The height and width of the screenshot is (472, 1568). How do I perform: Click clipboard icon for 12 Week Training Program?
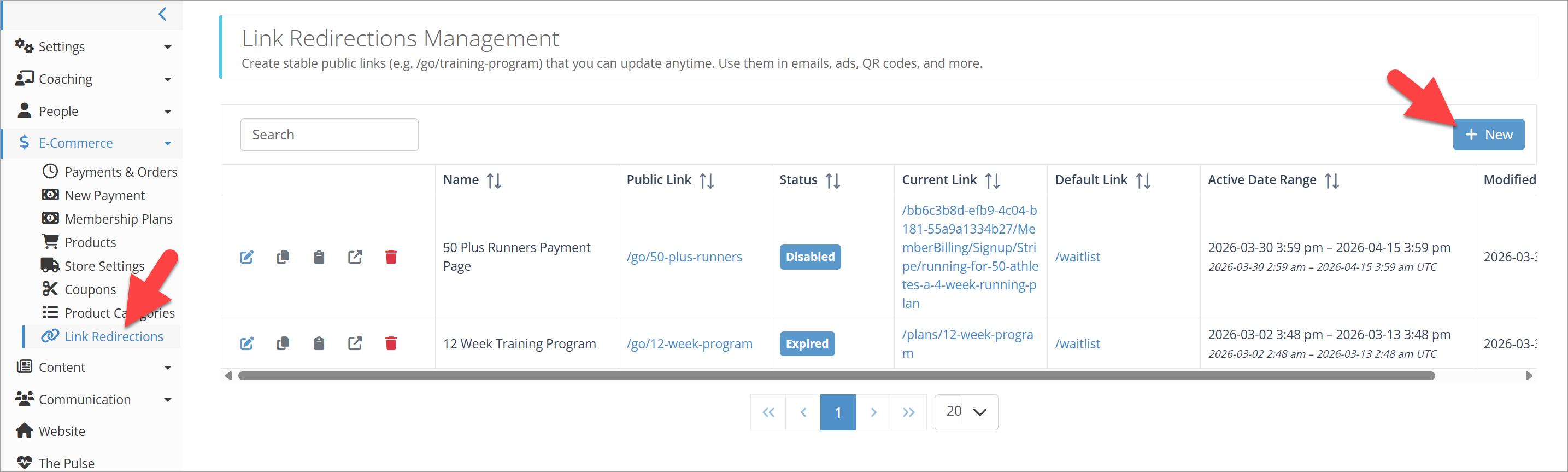point(318,344)
